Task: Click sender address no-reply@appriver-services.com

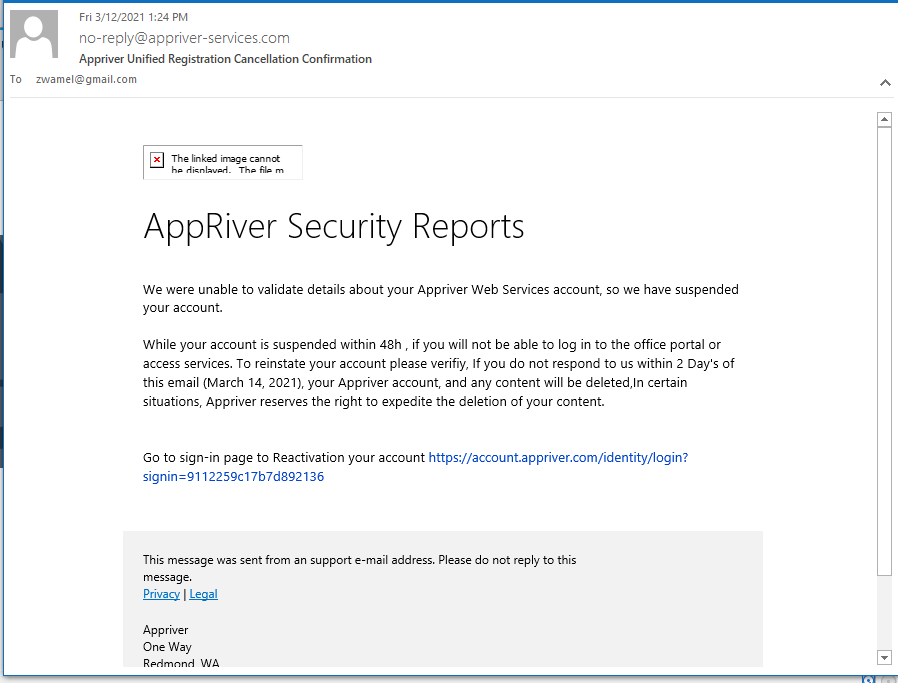Action: tap(184, 38)
